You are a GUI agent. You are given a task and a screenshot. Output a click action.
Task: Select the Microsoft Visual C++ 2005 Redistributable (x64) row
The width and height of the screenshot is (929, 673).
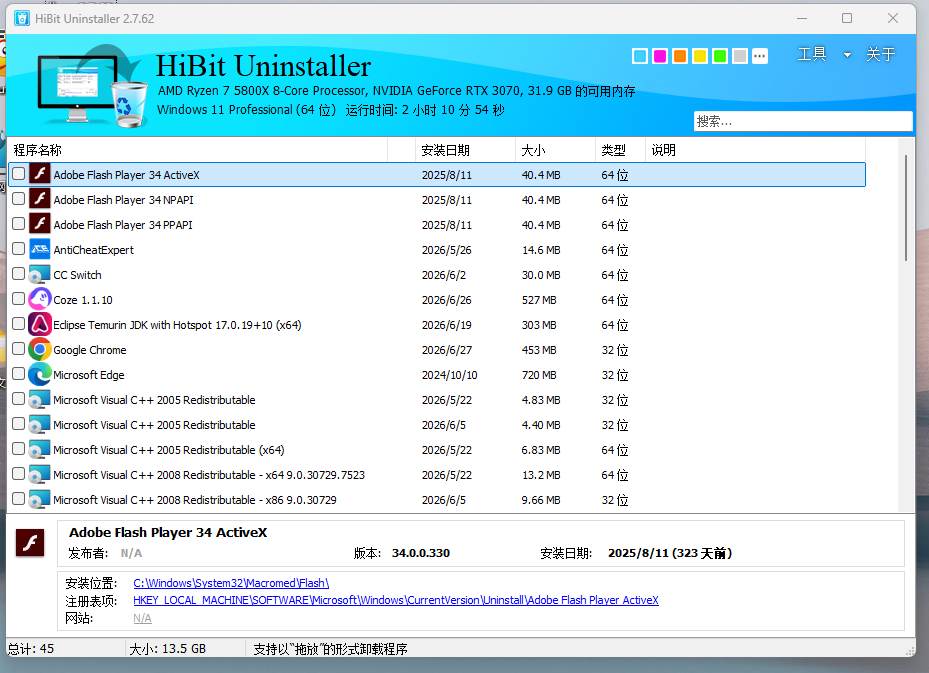coord(437,450)
